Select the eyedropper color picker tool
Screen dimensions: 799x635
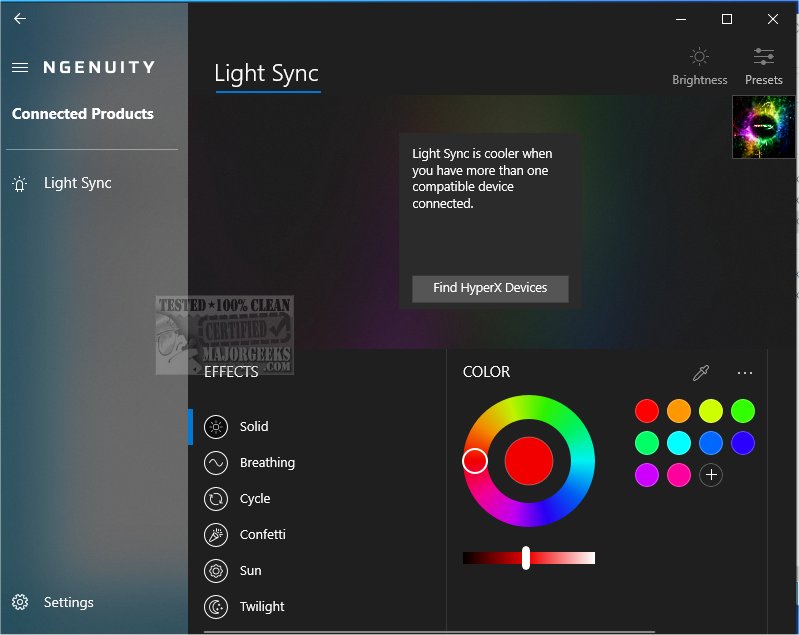point(701,373)
